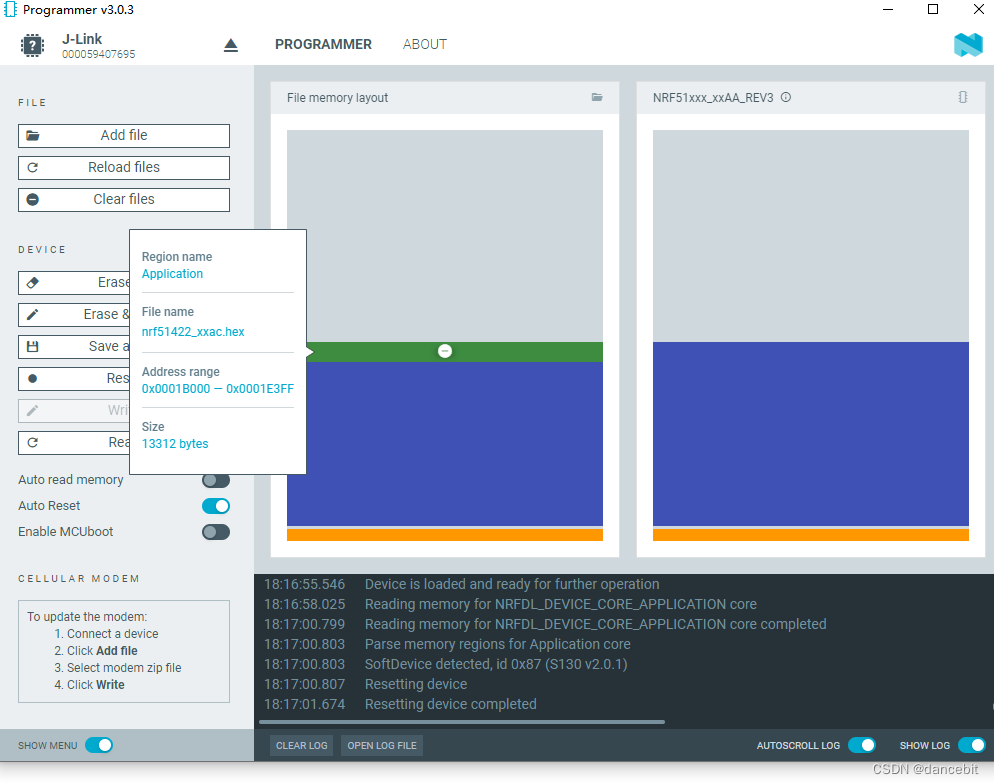Remove file using minus icon on green region
This screenshot has height=784, width=994.
click(x=445, y=351)
